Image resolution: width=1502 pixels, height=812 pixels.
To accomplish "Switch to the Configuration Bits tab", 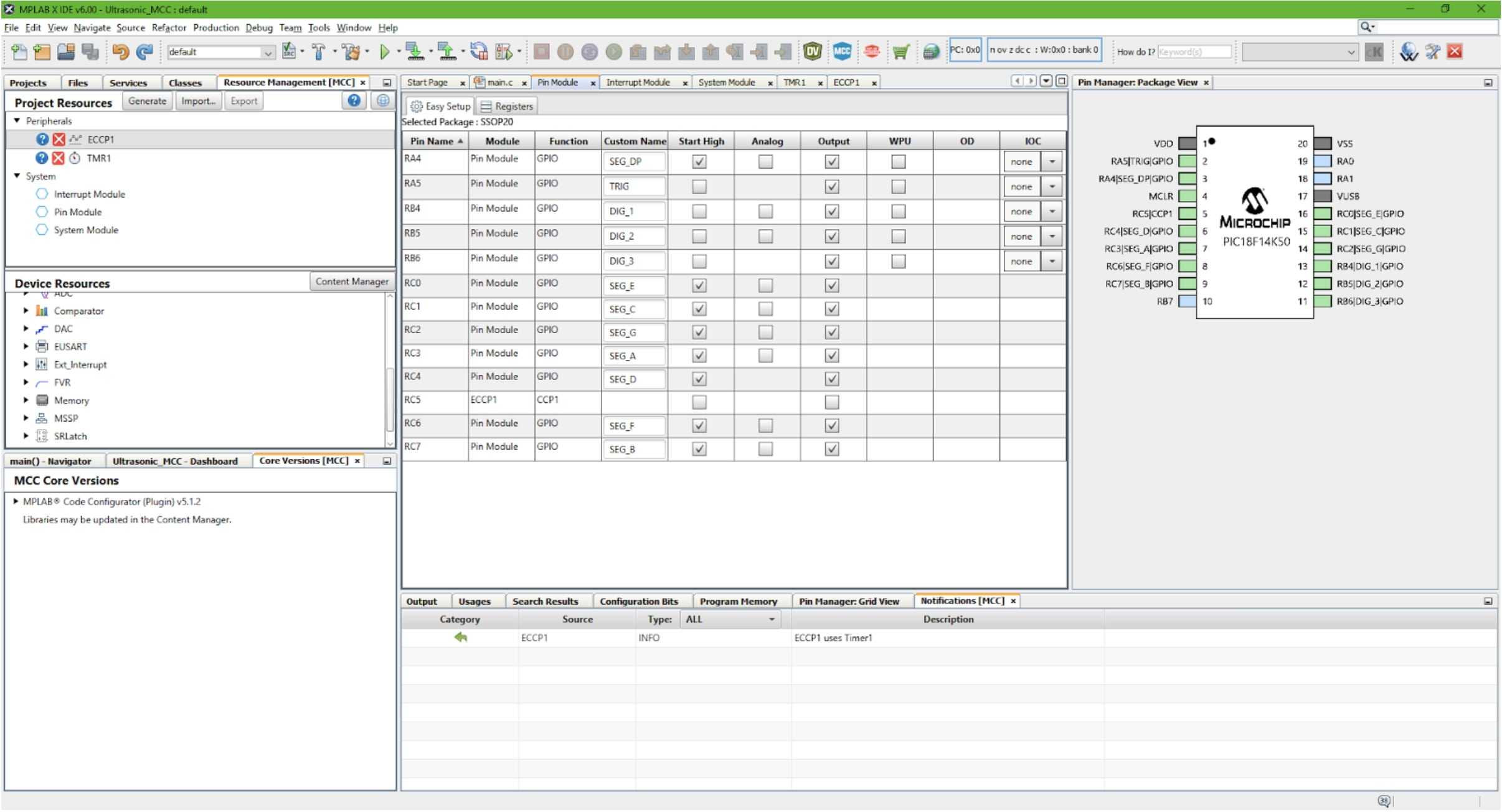I will pos(638,602).
